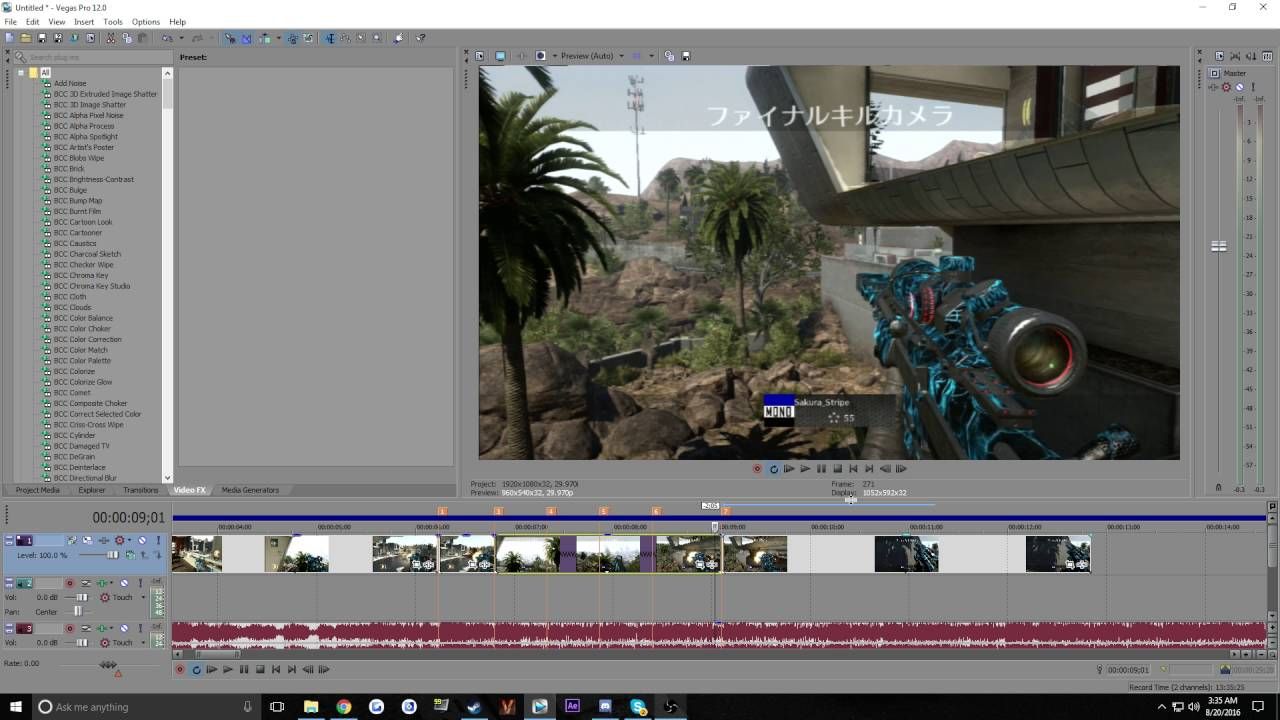Viewport: 1280px width, 720px height.
Task: Toggle Loop Playback on timeline transport
Action: click(196, 669)
